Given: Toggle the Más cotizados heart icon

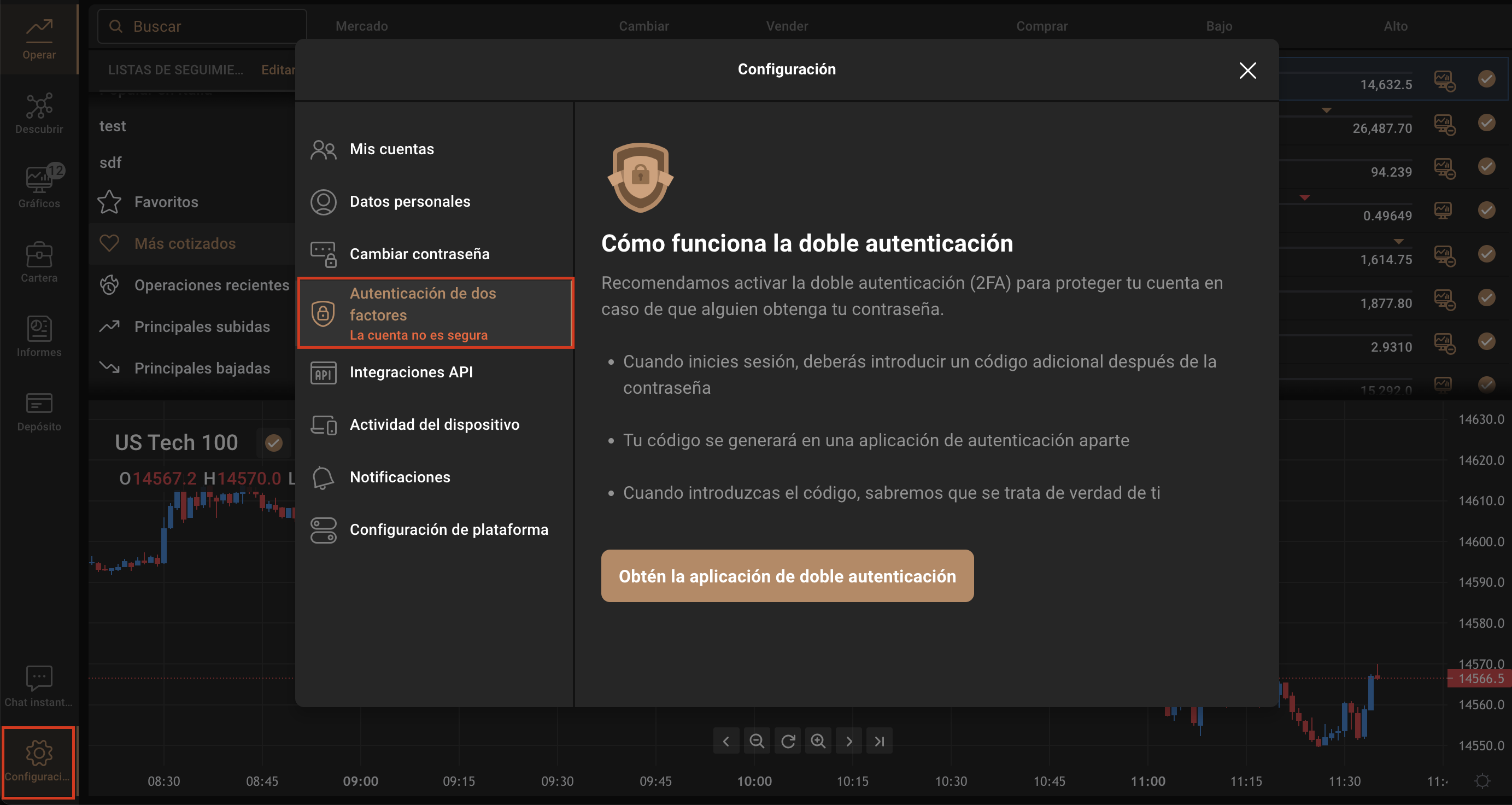Looking at the screenshot, I should coord(110,243).
